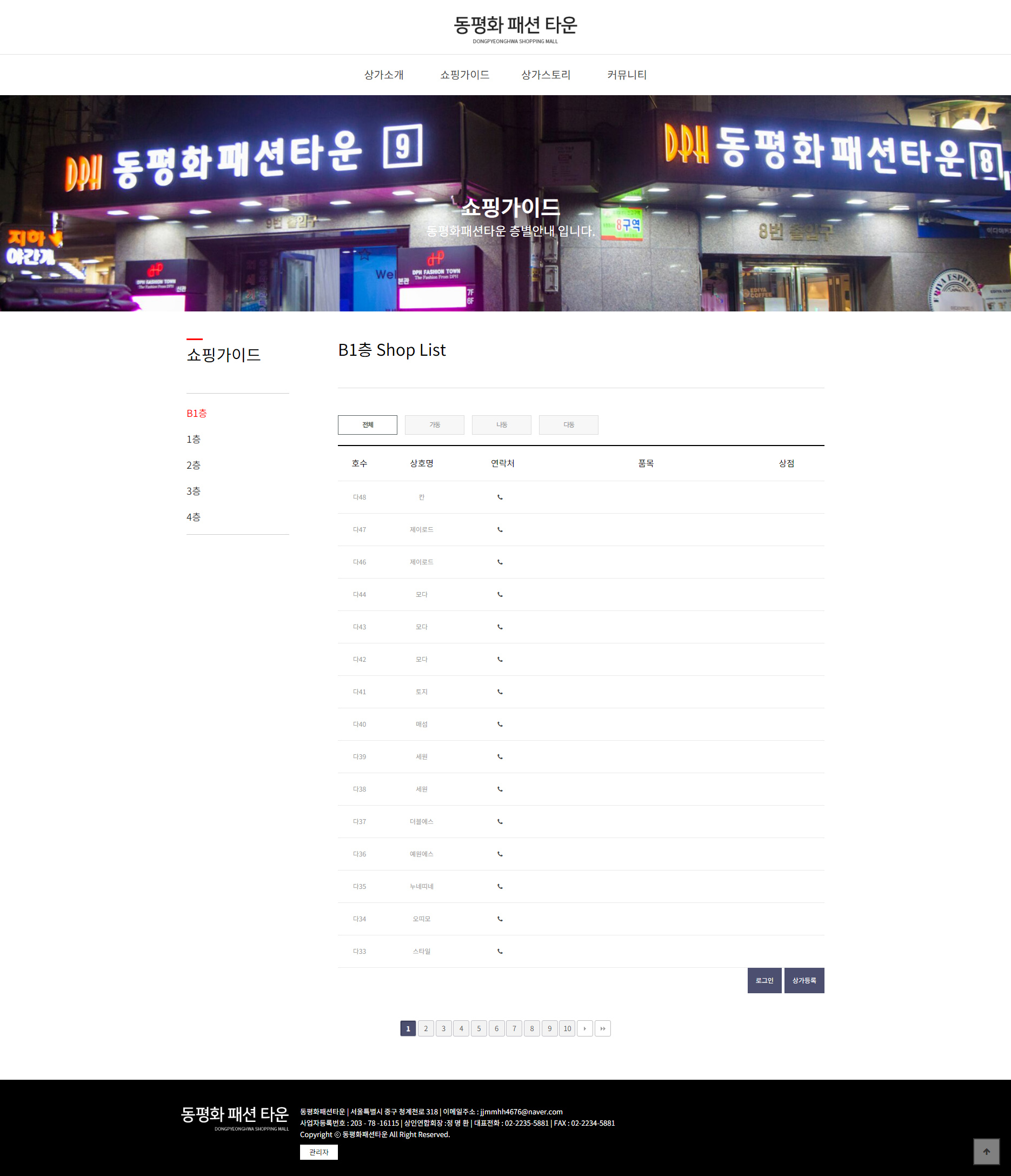Click the 관리자 button in footer
1011x1176 pixels.
pyautogui.click(x=318, y=1152)
